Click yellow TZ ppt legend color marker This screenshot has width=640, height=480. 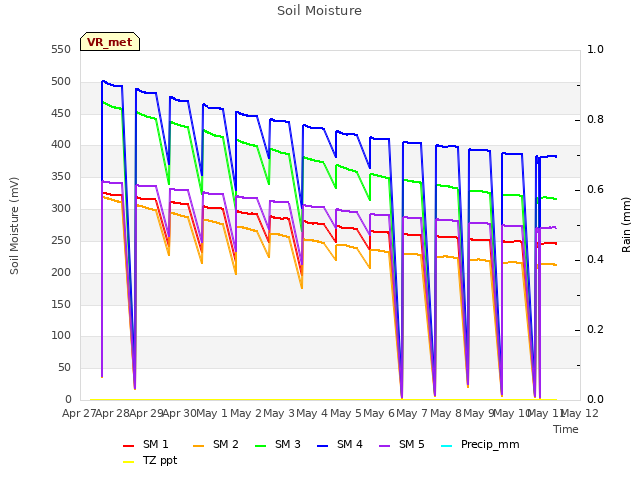129,462
